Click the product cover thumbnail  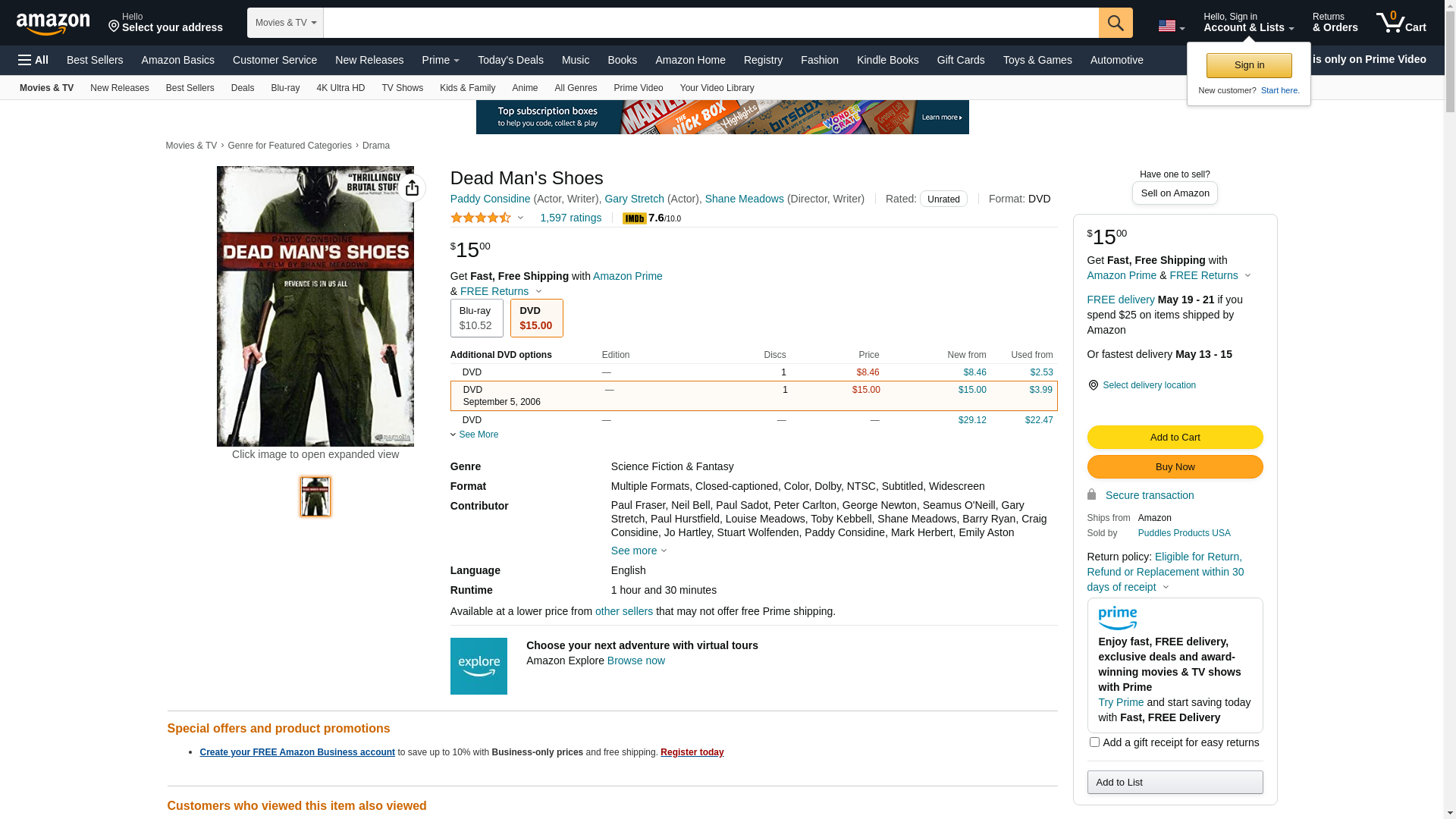(x=315, y=497)
